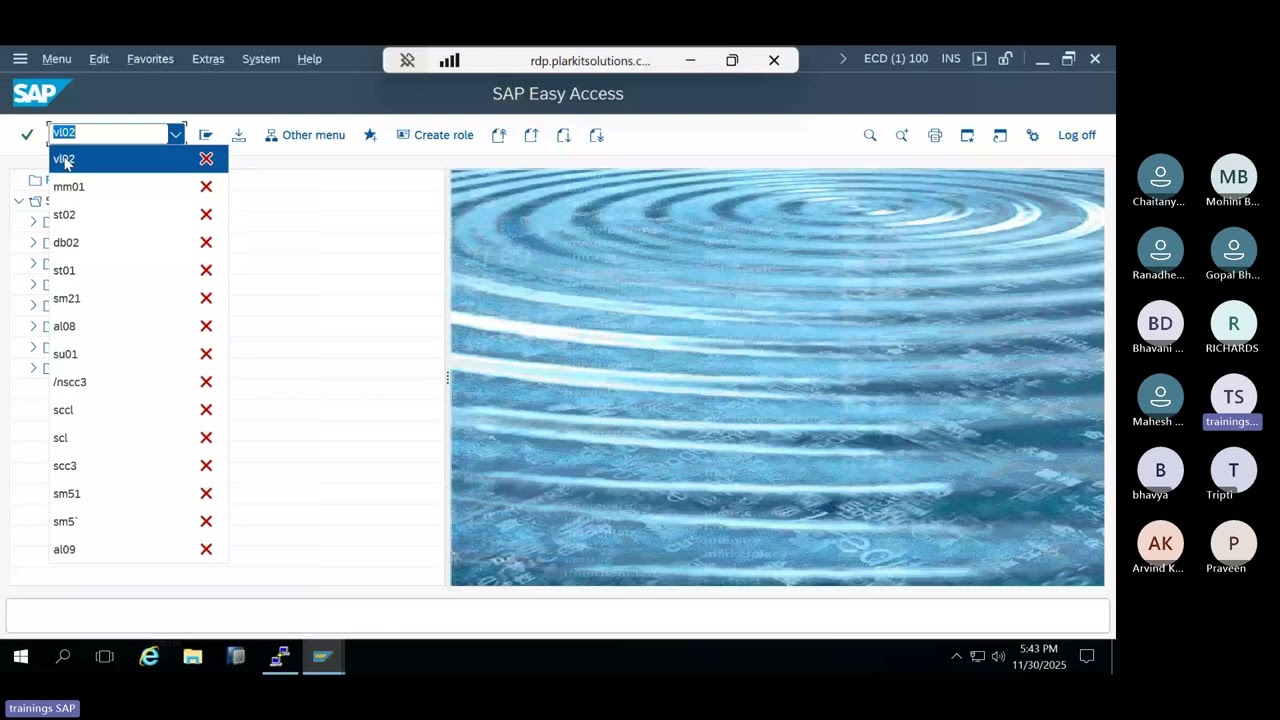Open the Menu menu
1280x720 pixels.
56,59
